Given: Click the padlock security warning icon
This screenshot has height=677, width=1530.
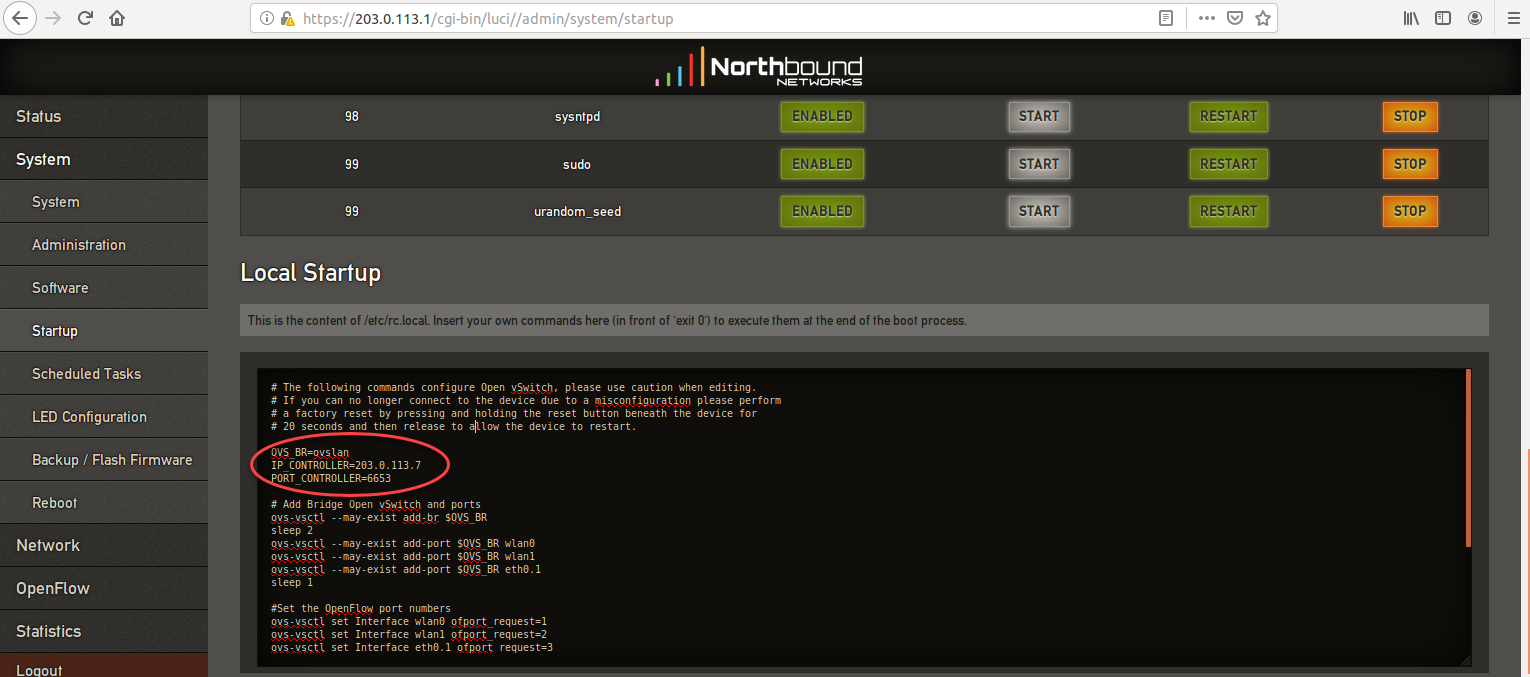Looking at the screenshot, I should coord(287,18).
